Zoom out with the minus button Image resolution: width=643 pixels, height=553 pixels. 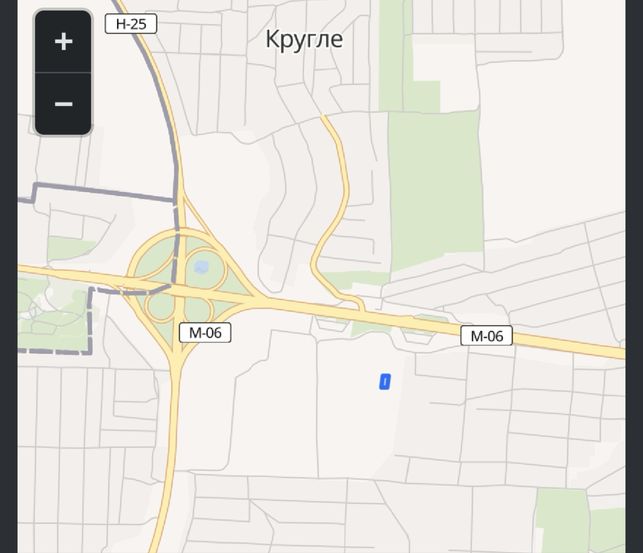click(x=63, y=104)
